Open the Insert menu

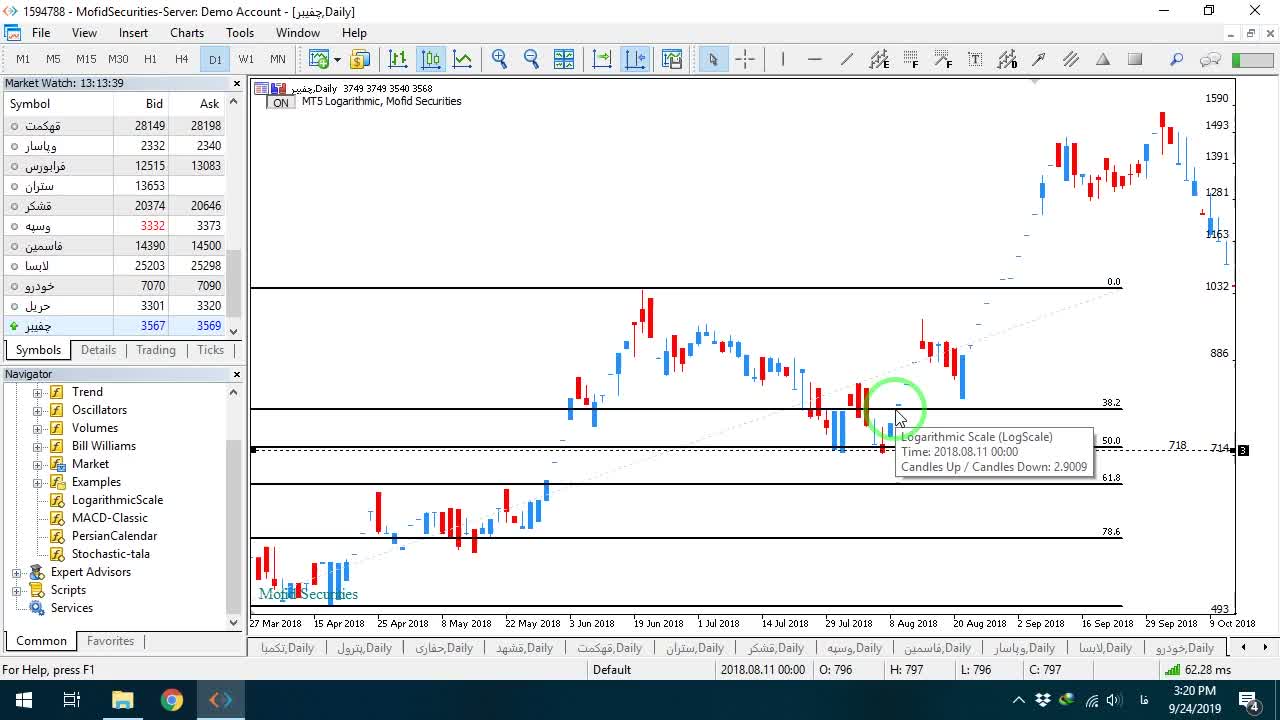tap(133, 33)
